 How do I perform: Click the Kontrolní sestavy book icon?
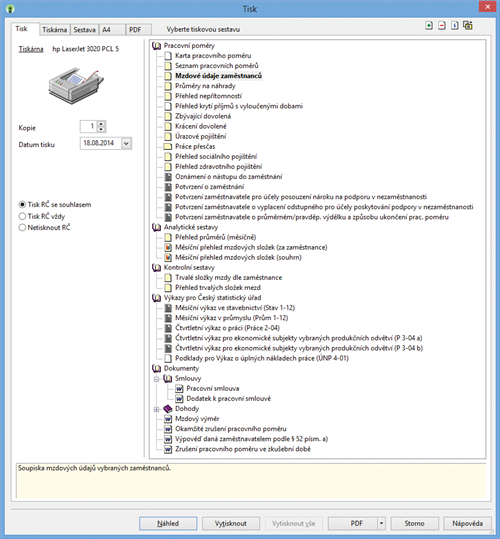[x=157, y=267]
